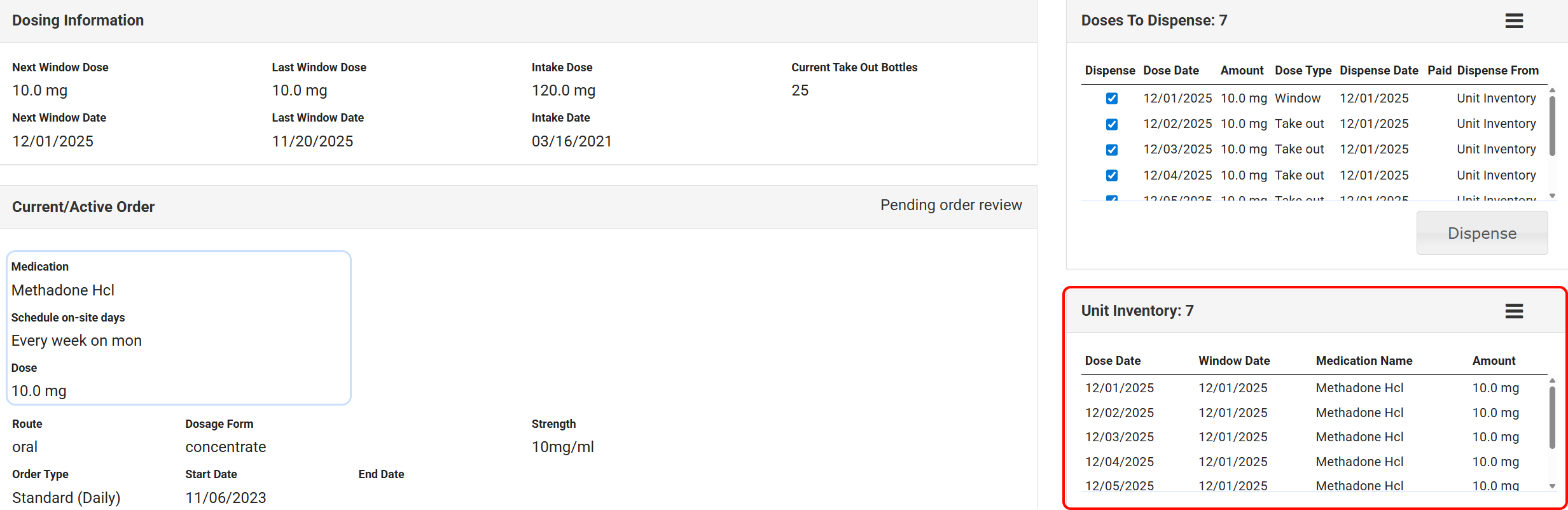Click the Pending order review status
This screenshot has height=510, width=1568.
(950, 205)
